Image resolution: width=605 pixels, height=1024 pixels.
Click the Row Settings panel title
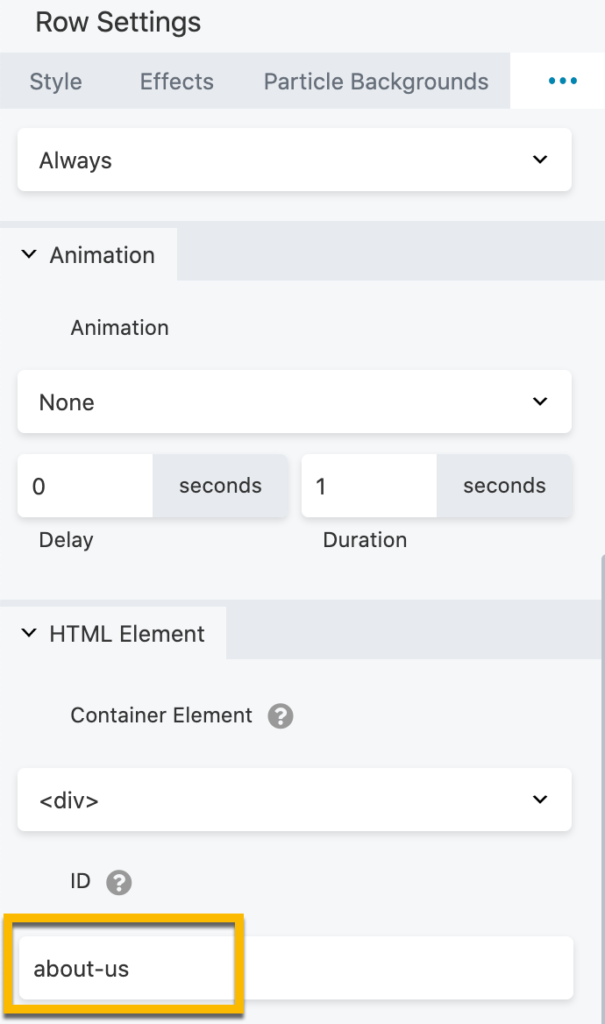[x=118, y=22]
